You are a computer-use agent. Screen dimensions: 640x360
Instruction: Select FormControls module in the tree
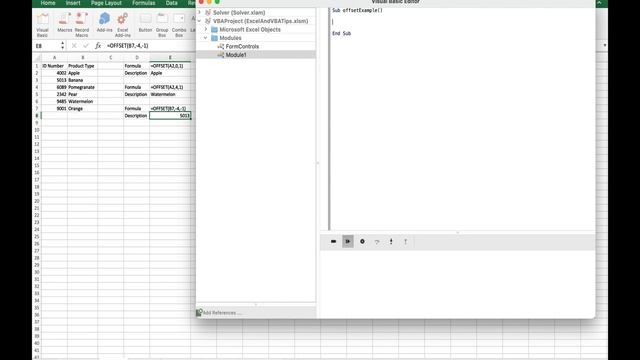click(x=242, y=47)
